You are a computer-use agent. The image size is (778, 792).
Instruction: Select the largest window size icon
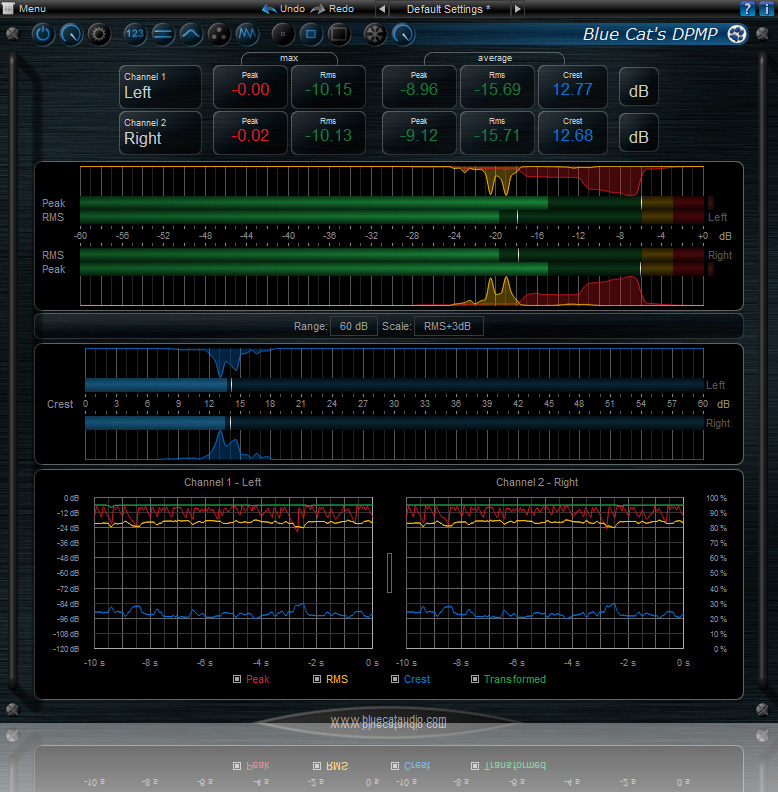(x=339, y=35)
